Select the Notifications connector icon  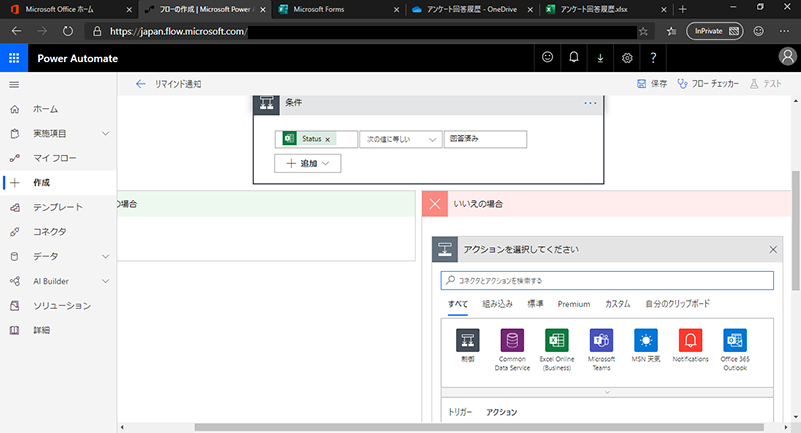[691, 340]
